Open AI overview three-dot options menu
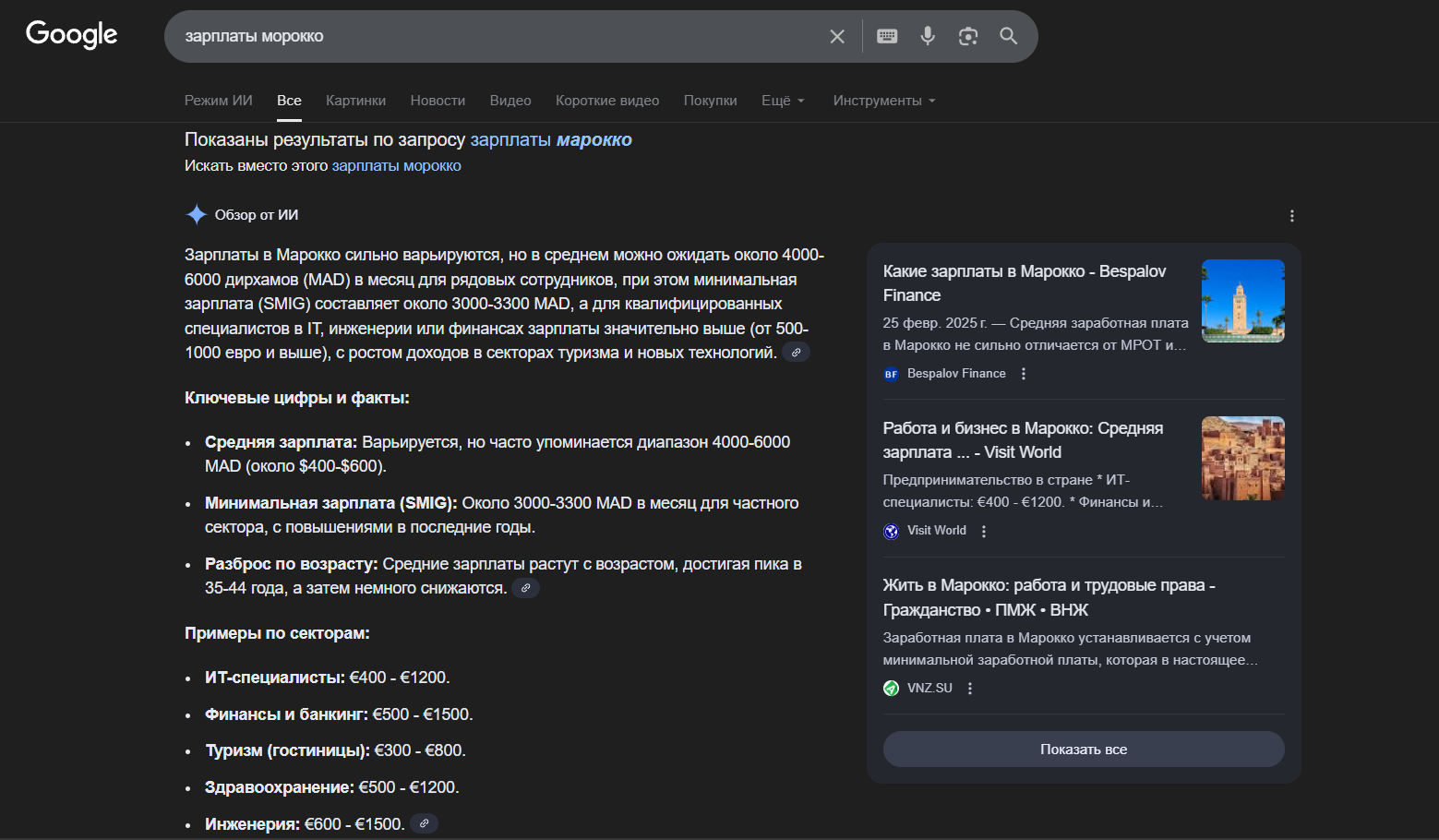 tap(1291, 216)
